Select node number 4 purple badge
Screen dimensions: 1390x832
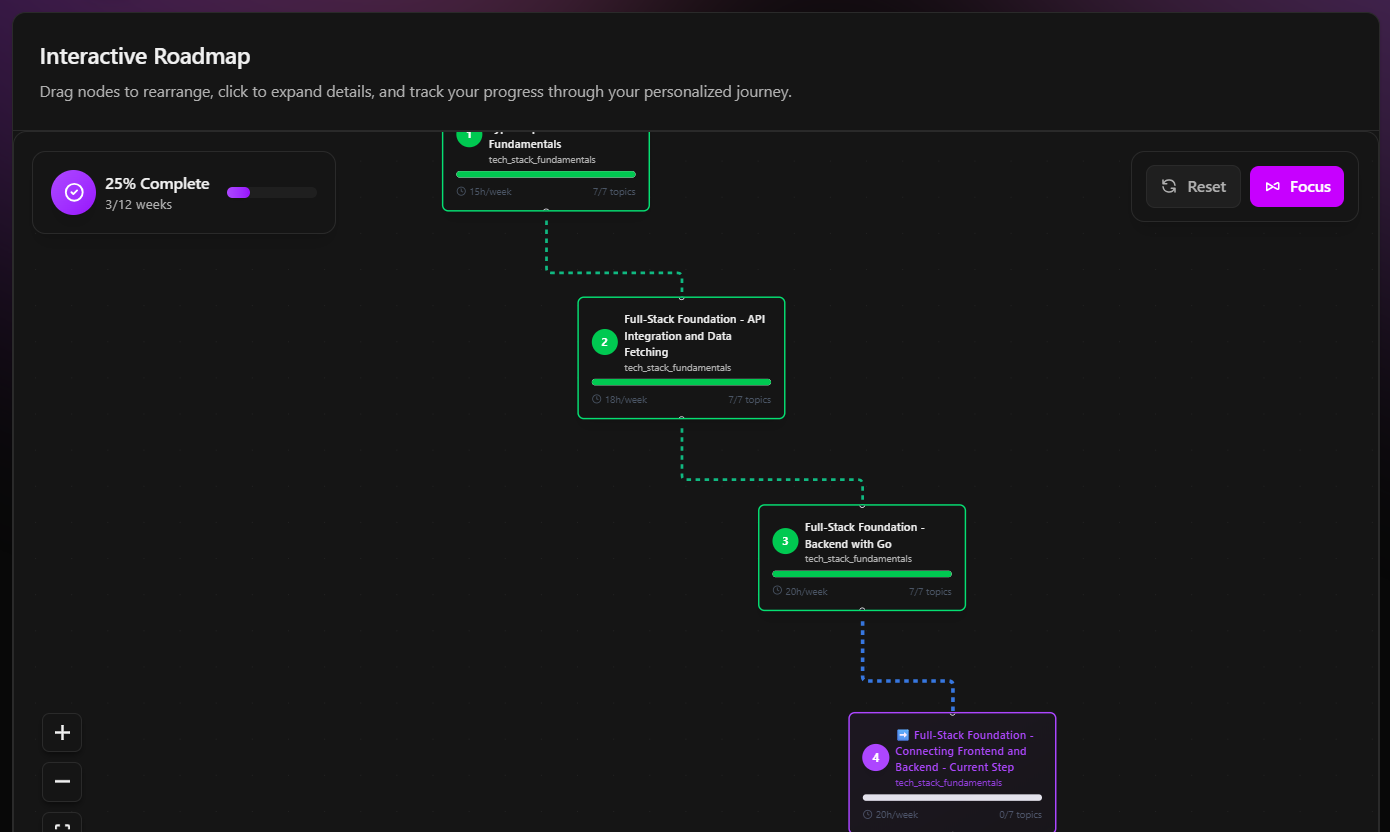click(x=876, y=758)
